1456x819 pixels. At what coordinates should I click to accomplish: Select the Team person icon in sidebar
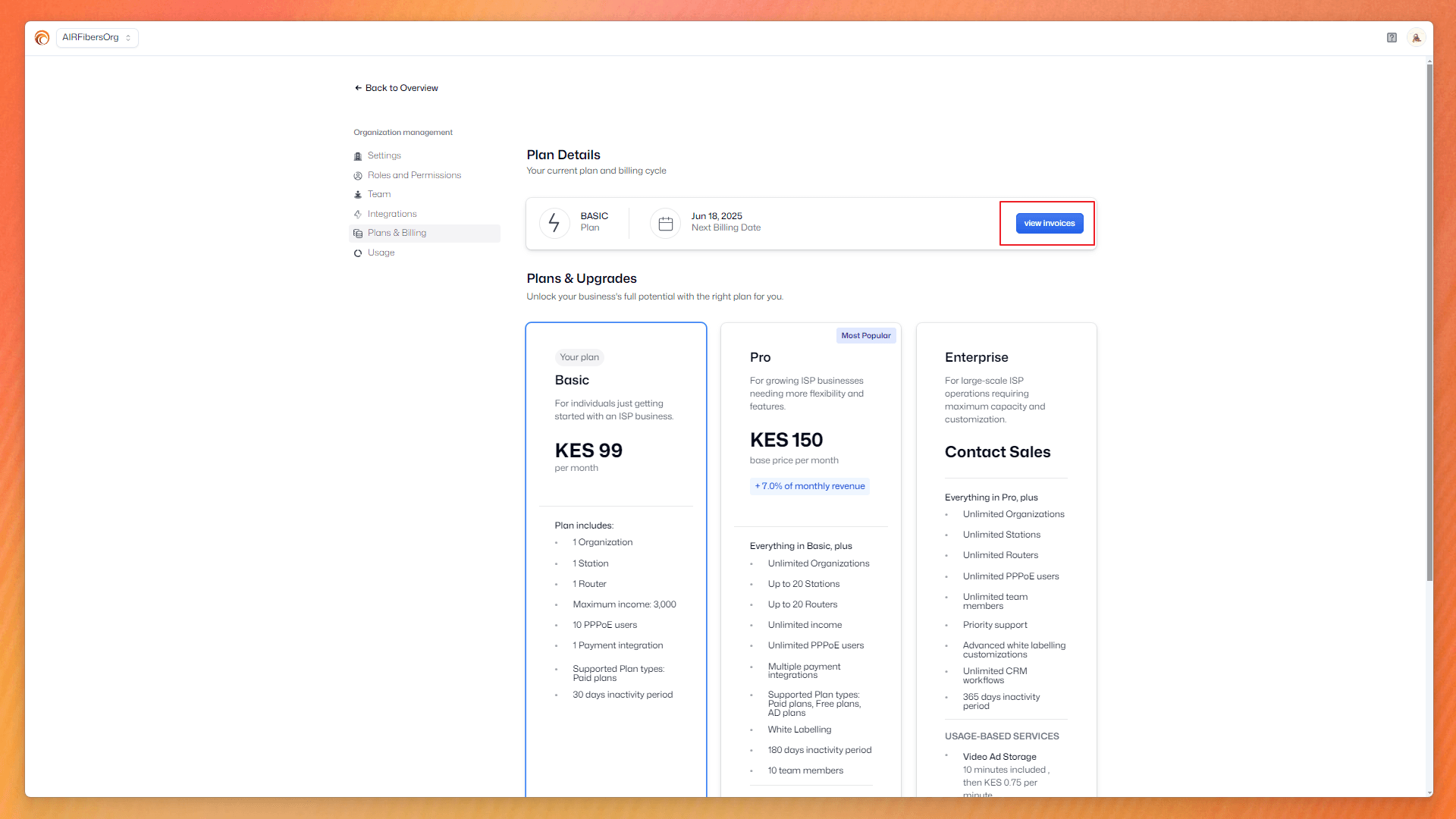tap(357, 194)
